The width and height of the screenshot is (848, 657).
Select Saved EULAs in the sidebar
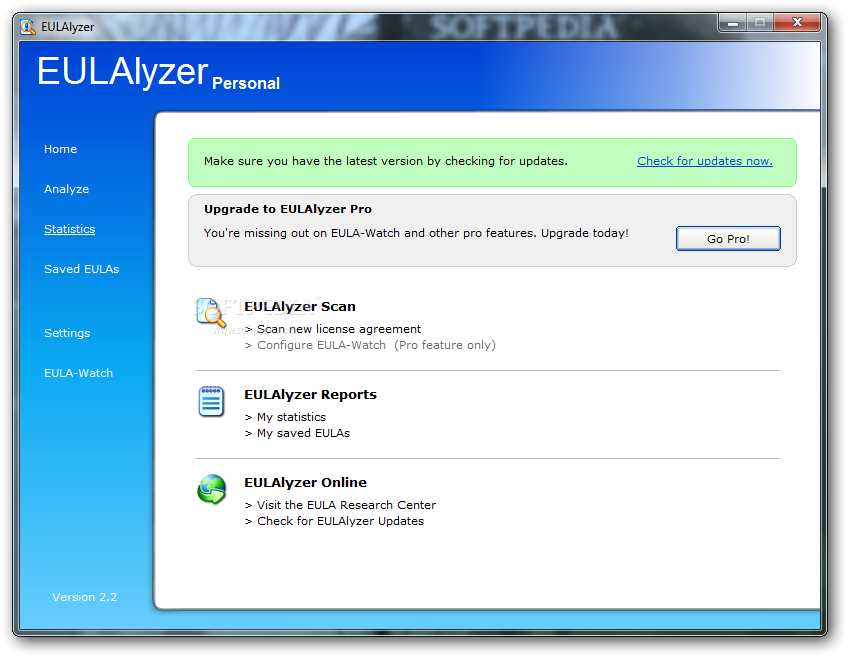(x=82, y=269)
